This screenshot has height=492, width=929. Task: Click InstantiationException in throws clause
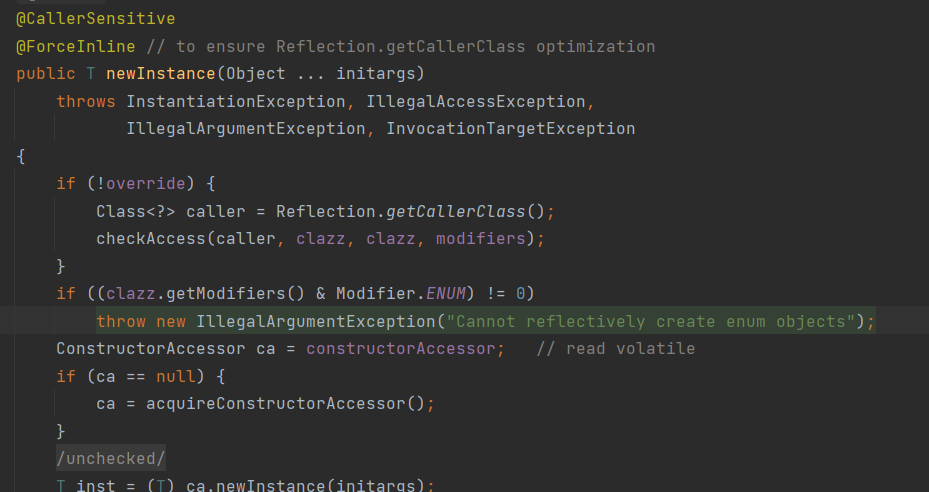[x=236, y=101]
